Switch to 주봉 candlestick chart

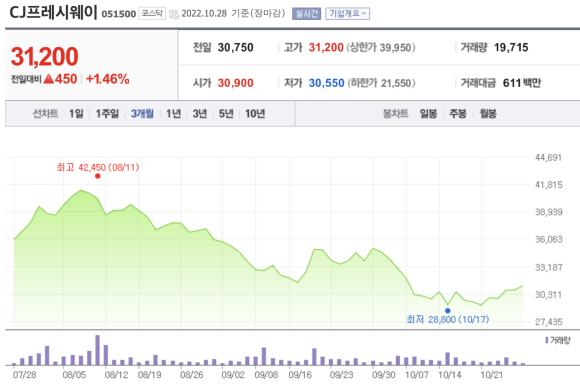click(458, 114)
